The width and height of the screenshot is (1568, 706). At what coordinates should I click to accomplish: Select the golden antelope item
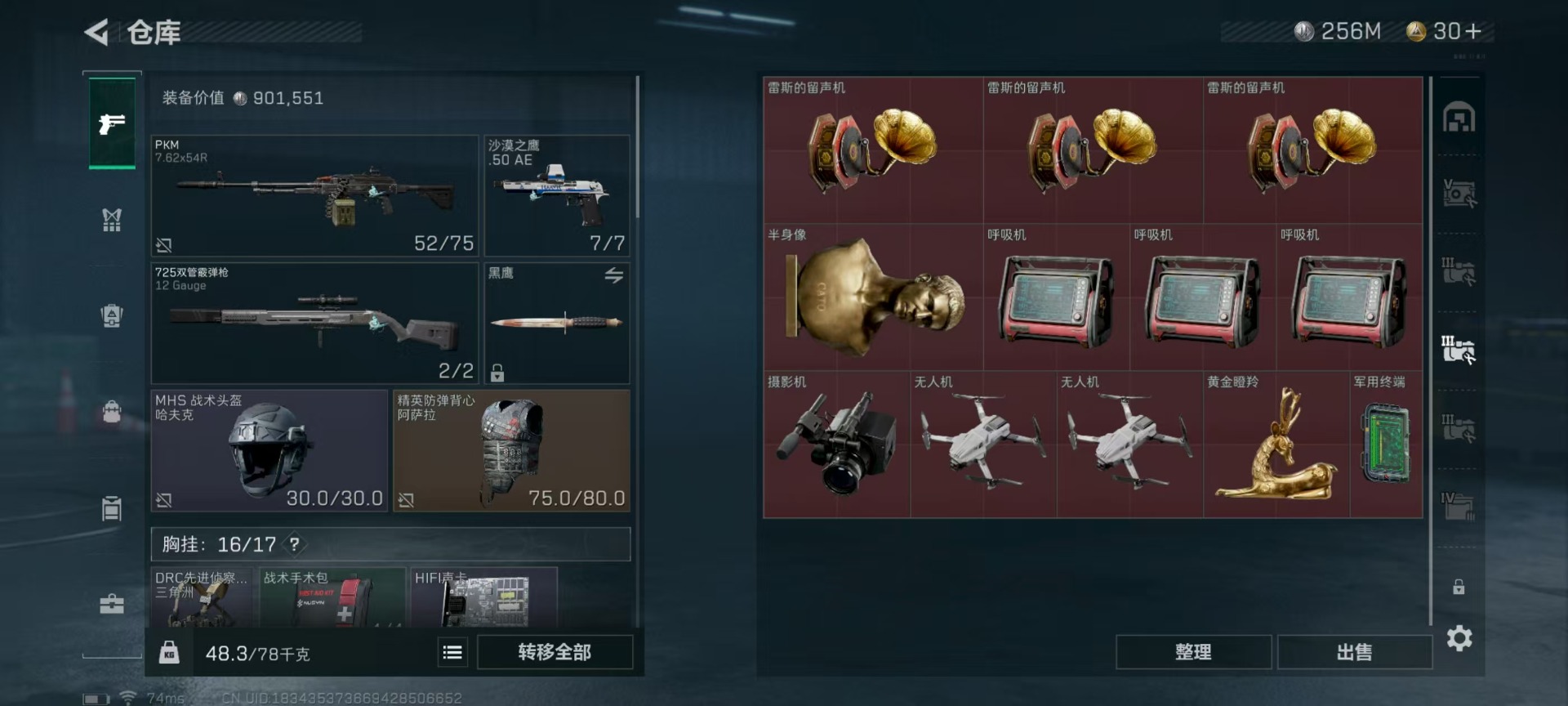click(x=1276, y=445)
